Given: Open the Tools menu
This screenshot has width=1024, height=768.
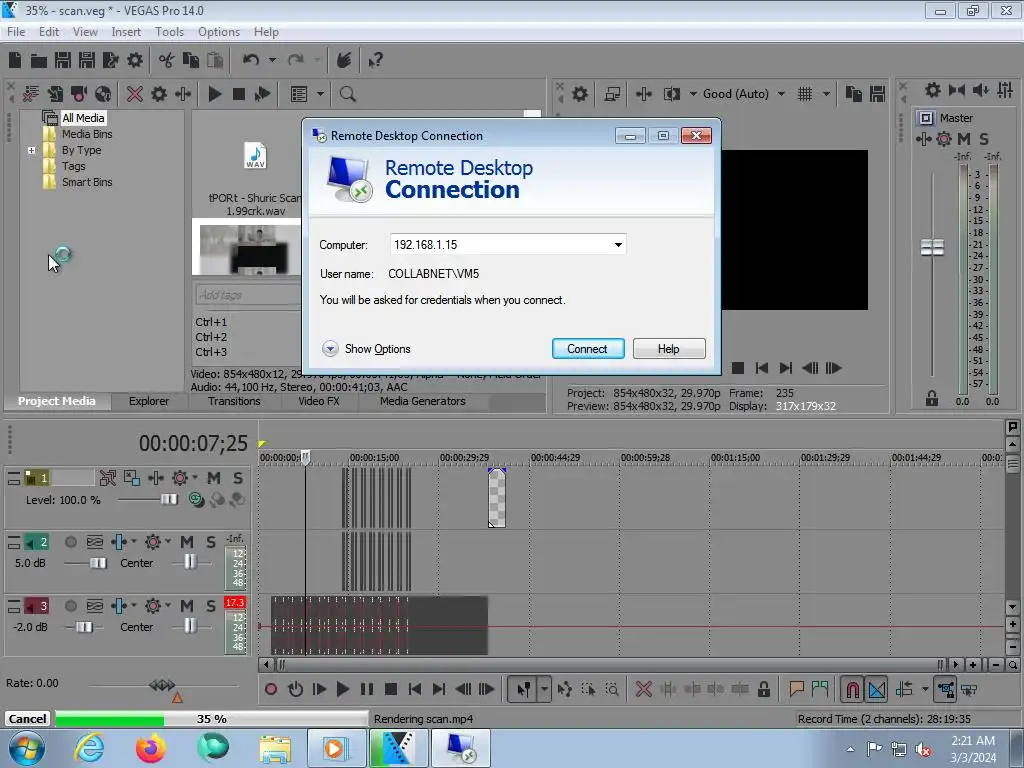Looking at the screenshot, I should coord(169,31).
